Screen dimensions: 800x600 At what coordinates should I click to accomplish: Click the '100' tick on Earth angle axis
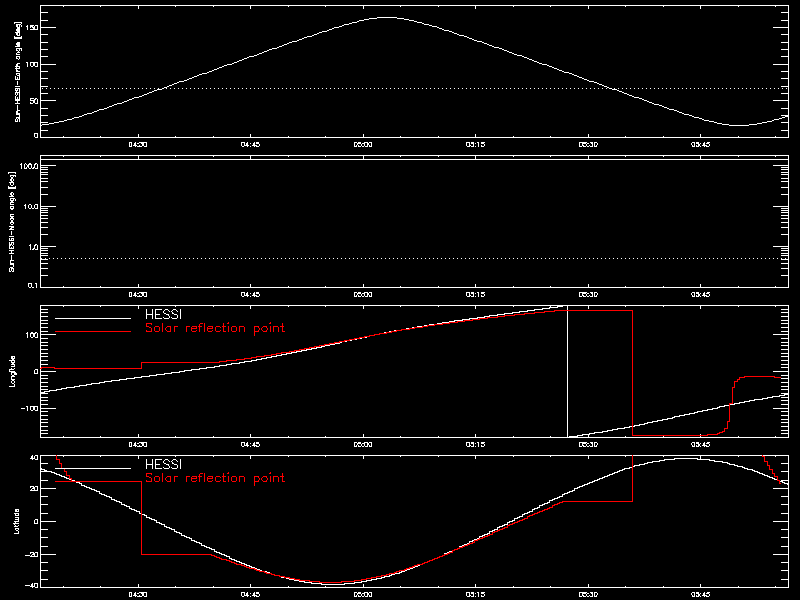pos(32,64)
